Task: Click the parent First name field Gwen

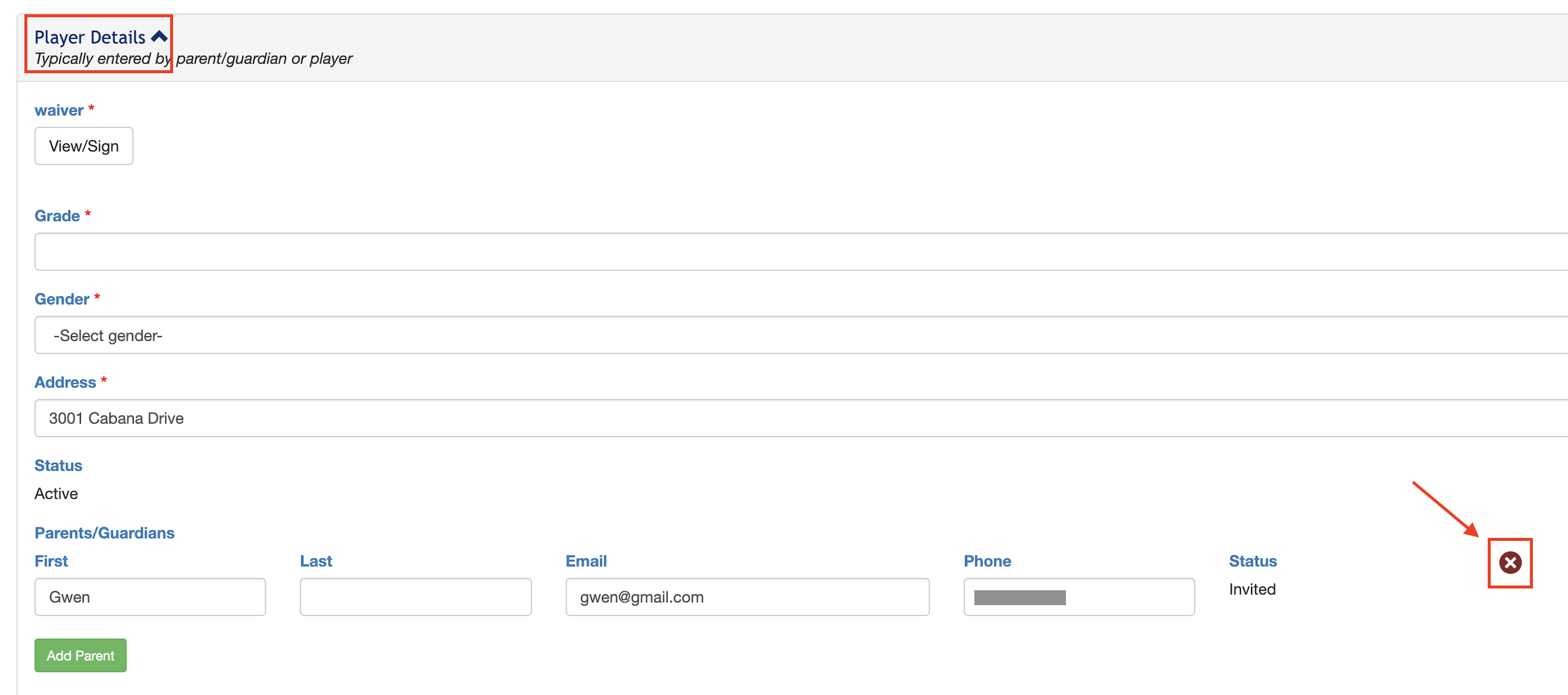Action: [x=150, y=597]
